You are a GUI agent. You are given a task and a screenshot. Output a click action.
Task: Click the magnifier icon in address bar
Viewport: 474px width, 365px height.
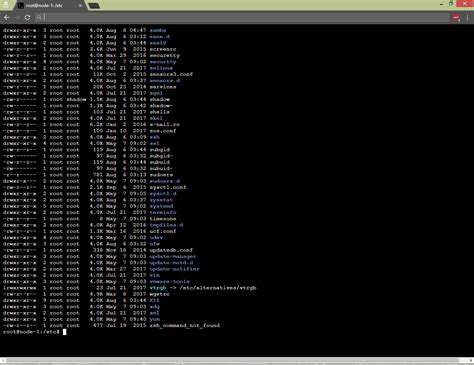click(x=39, y=17)
